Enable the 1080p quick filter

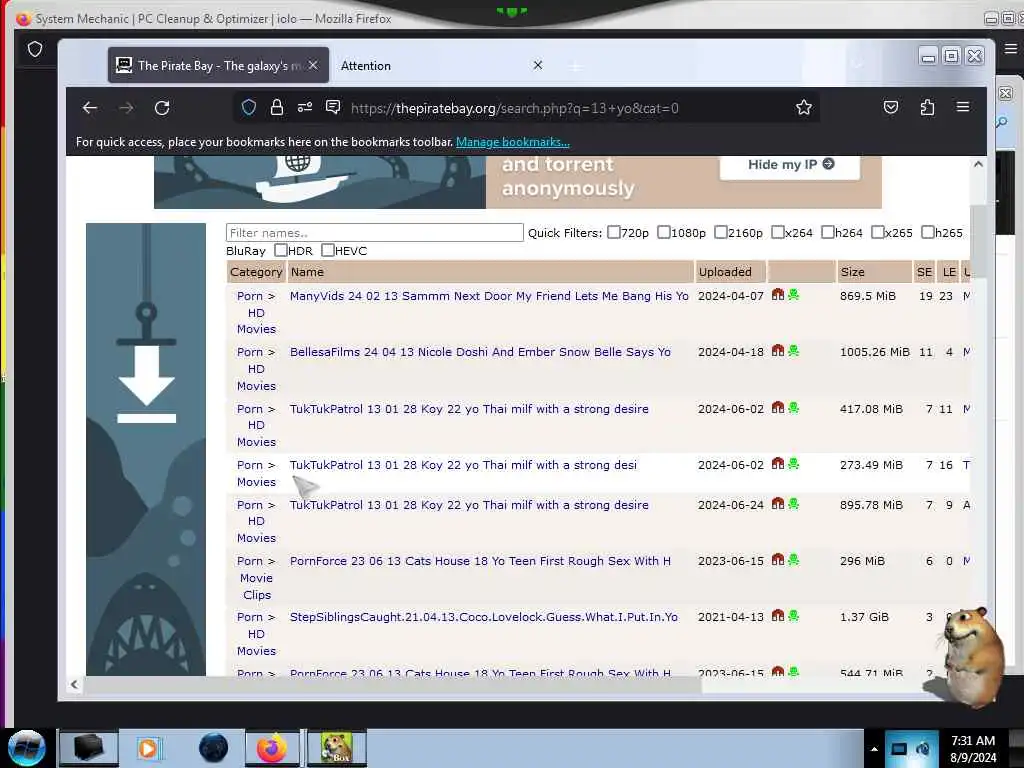[664, 232]
